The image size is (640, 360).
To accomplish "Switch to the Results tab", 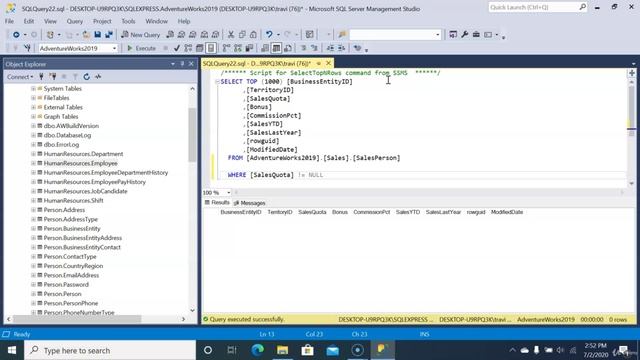I will (217, 203).
